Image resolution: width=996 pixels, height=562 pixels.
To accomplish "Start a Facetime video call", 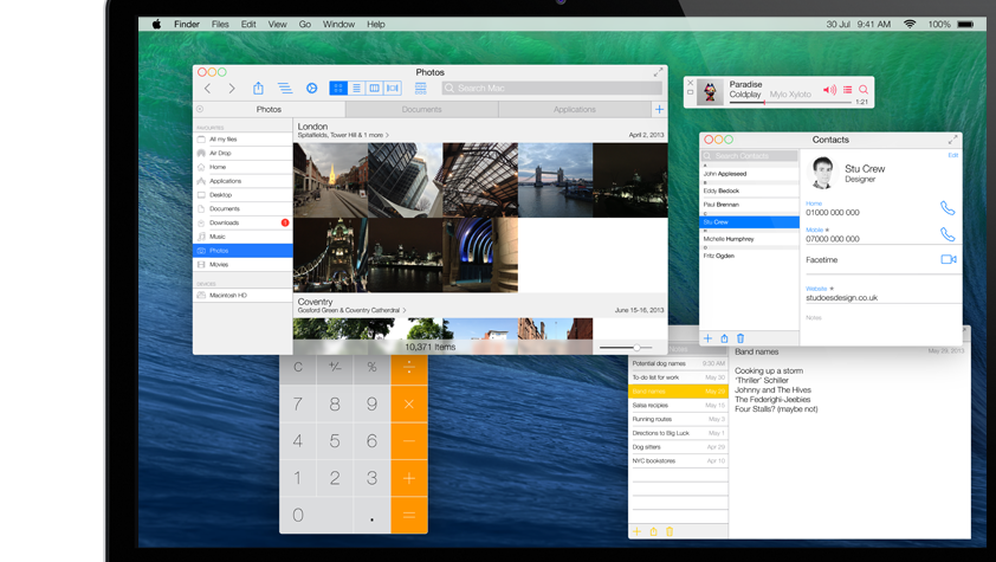I will pyautogui.click(x=948, y=259).
